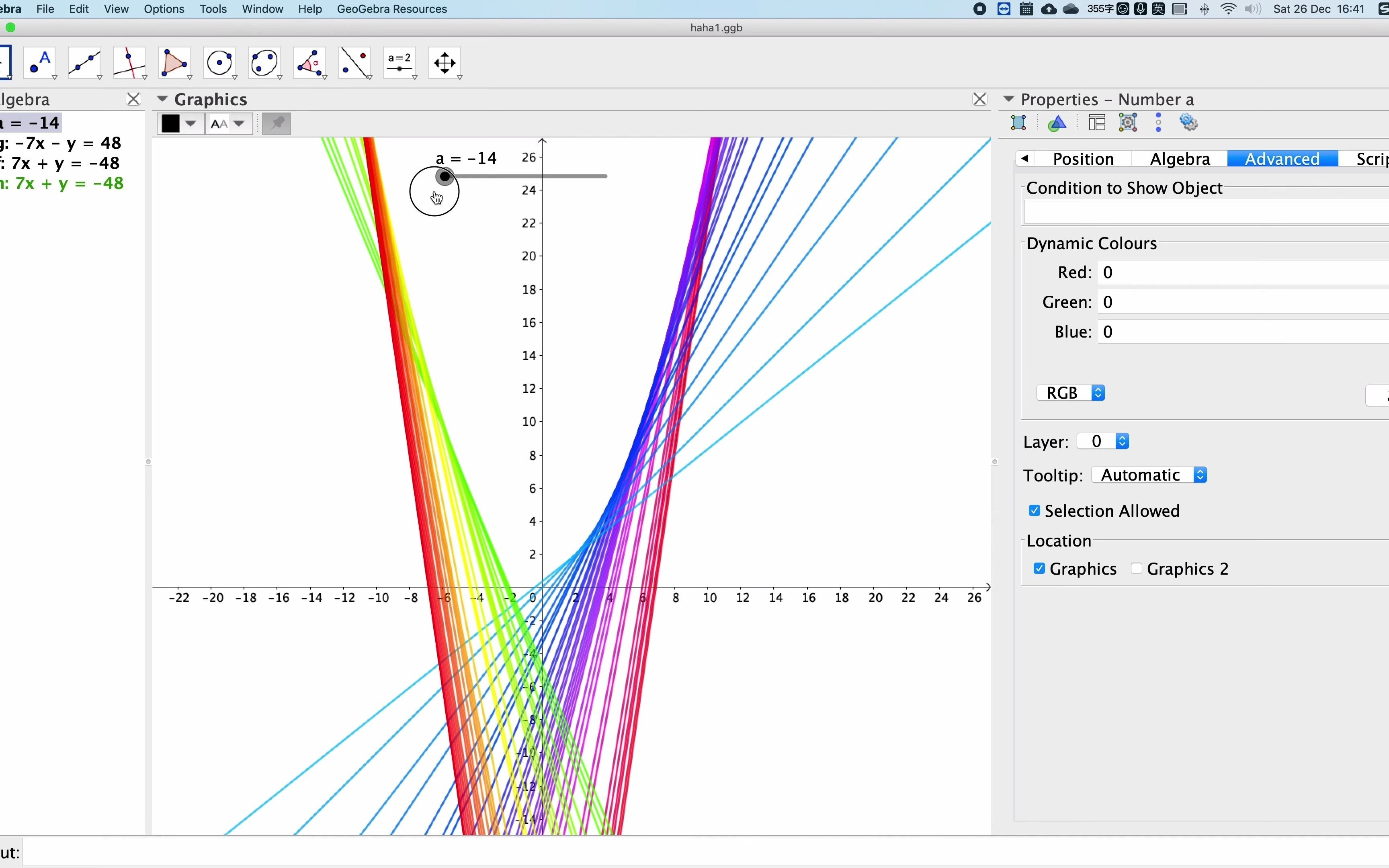Uncheck Selection Allowed for number a
The width and height of the screenshot is (1389, 868).
click(1033, 510)
